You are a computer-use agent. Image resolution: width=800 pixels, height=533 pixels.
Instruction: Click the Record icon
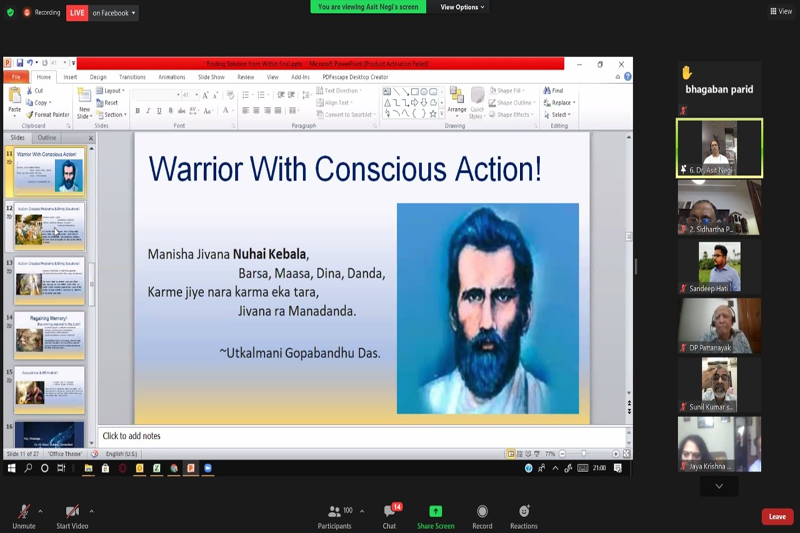click(x=482, y=514)
